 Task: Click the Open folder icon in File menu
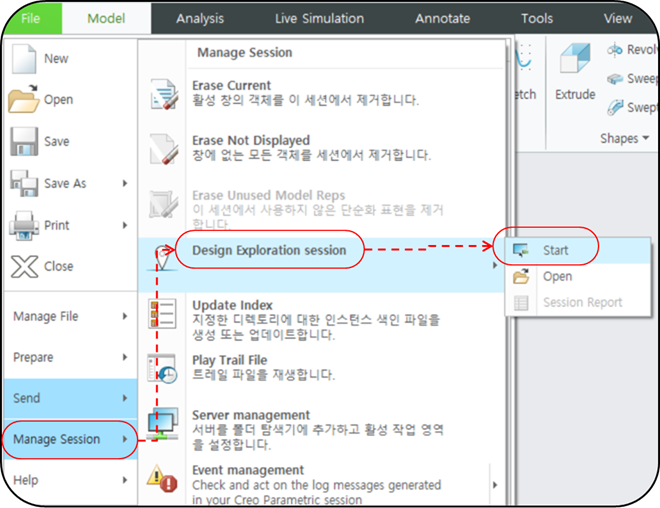(24, 99)
